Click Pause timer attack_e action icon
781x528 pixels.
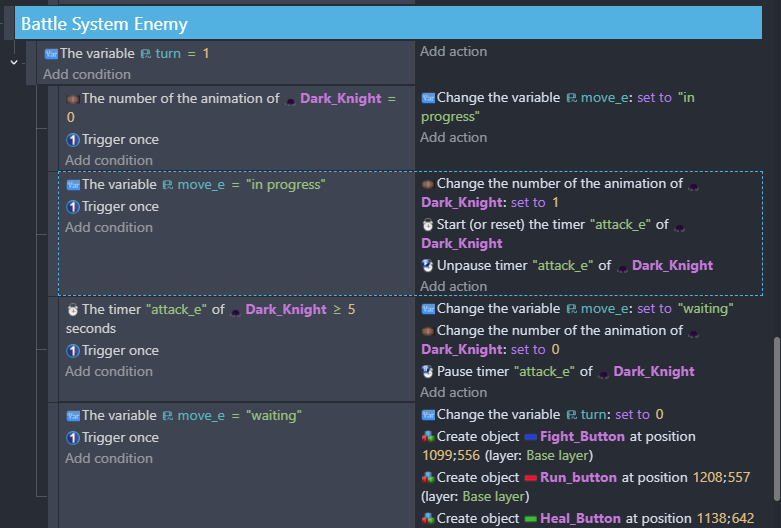click(428, 372)
